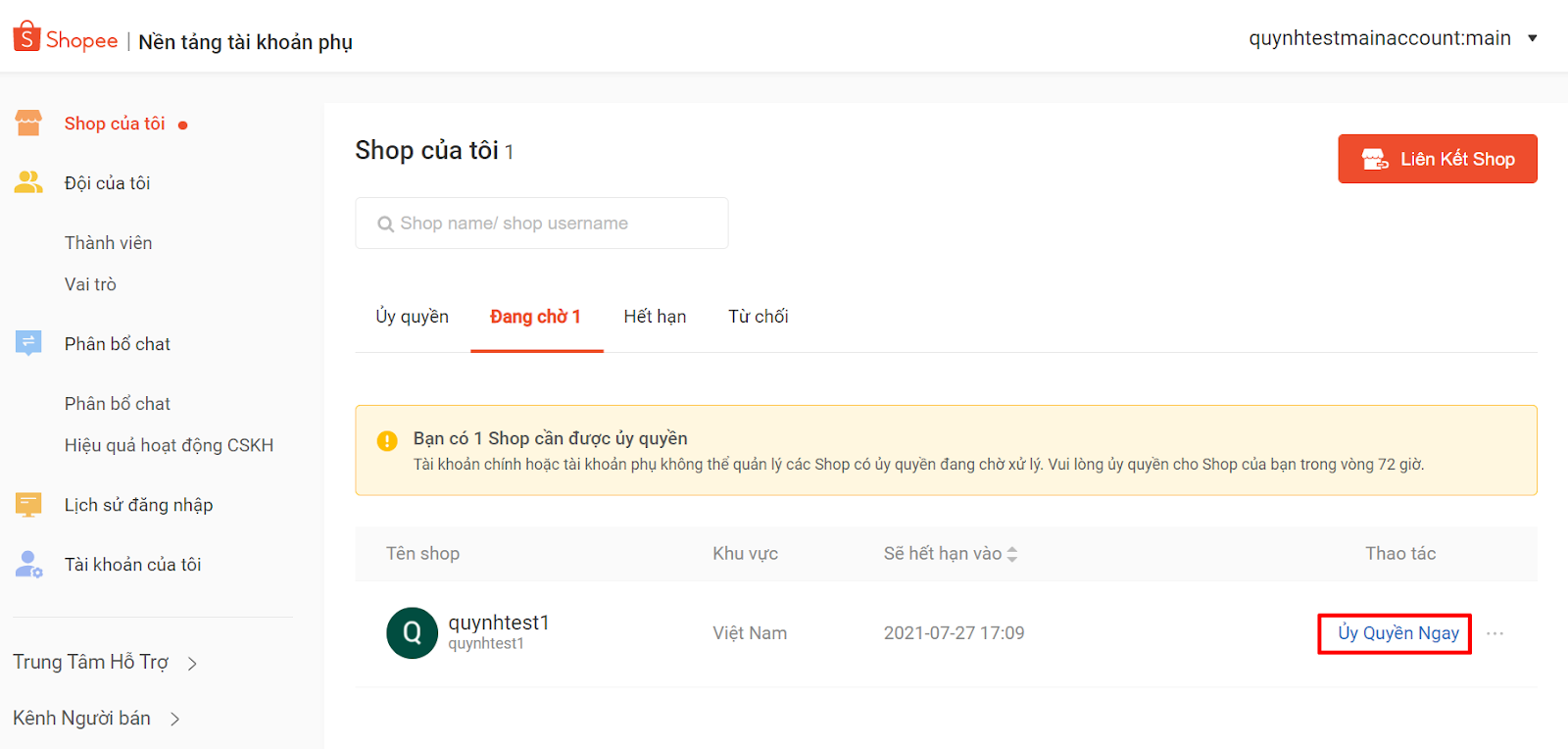Switch to the Hết hạn tab
This screenshot has width=1568, height=749.
pyautogui.click(x=655, y=317)
